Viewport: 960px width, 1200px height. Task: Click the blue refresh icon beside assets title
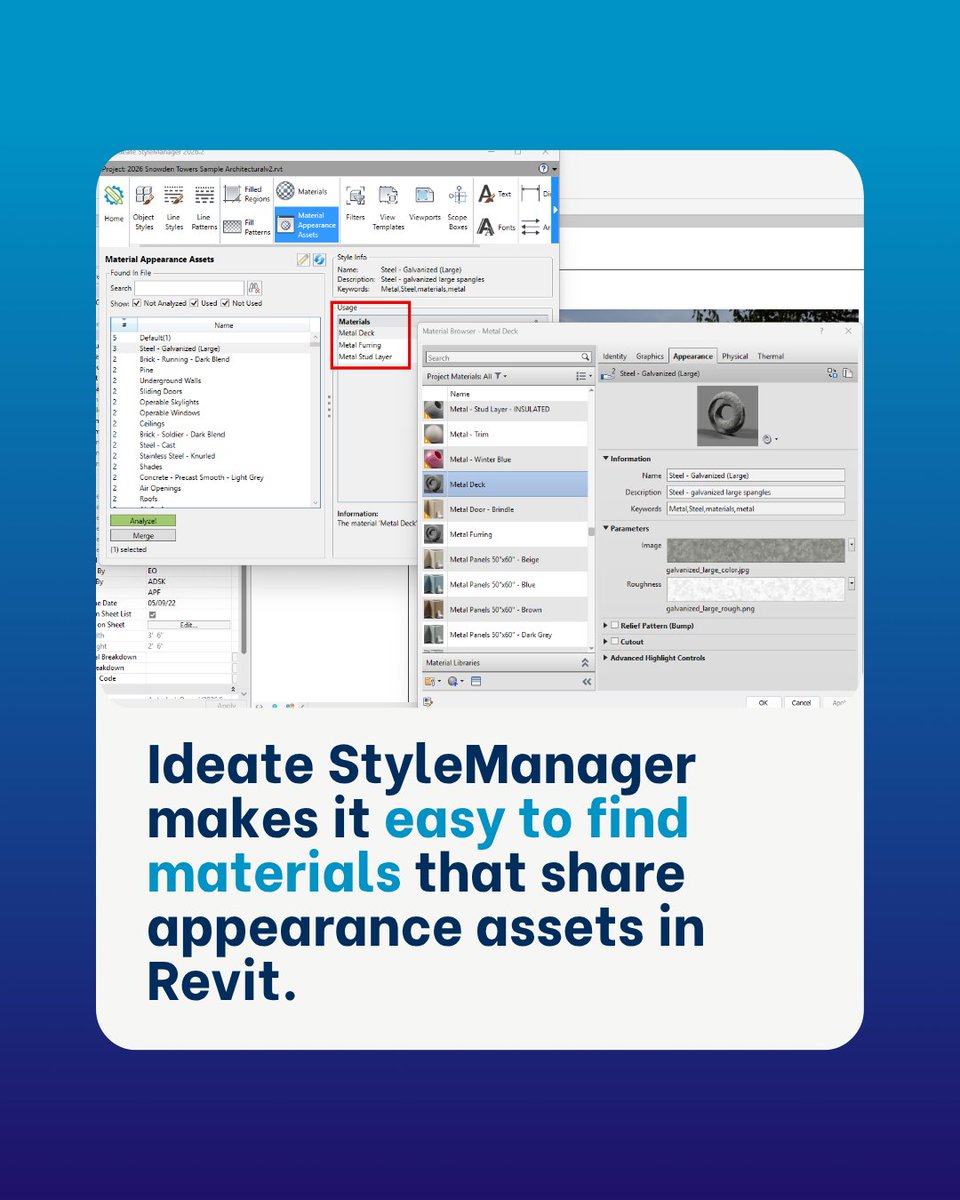click(x=320, y=260)
